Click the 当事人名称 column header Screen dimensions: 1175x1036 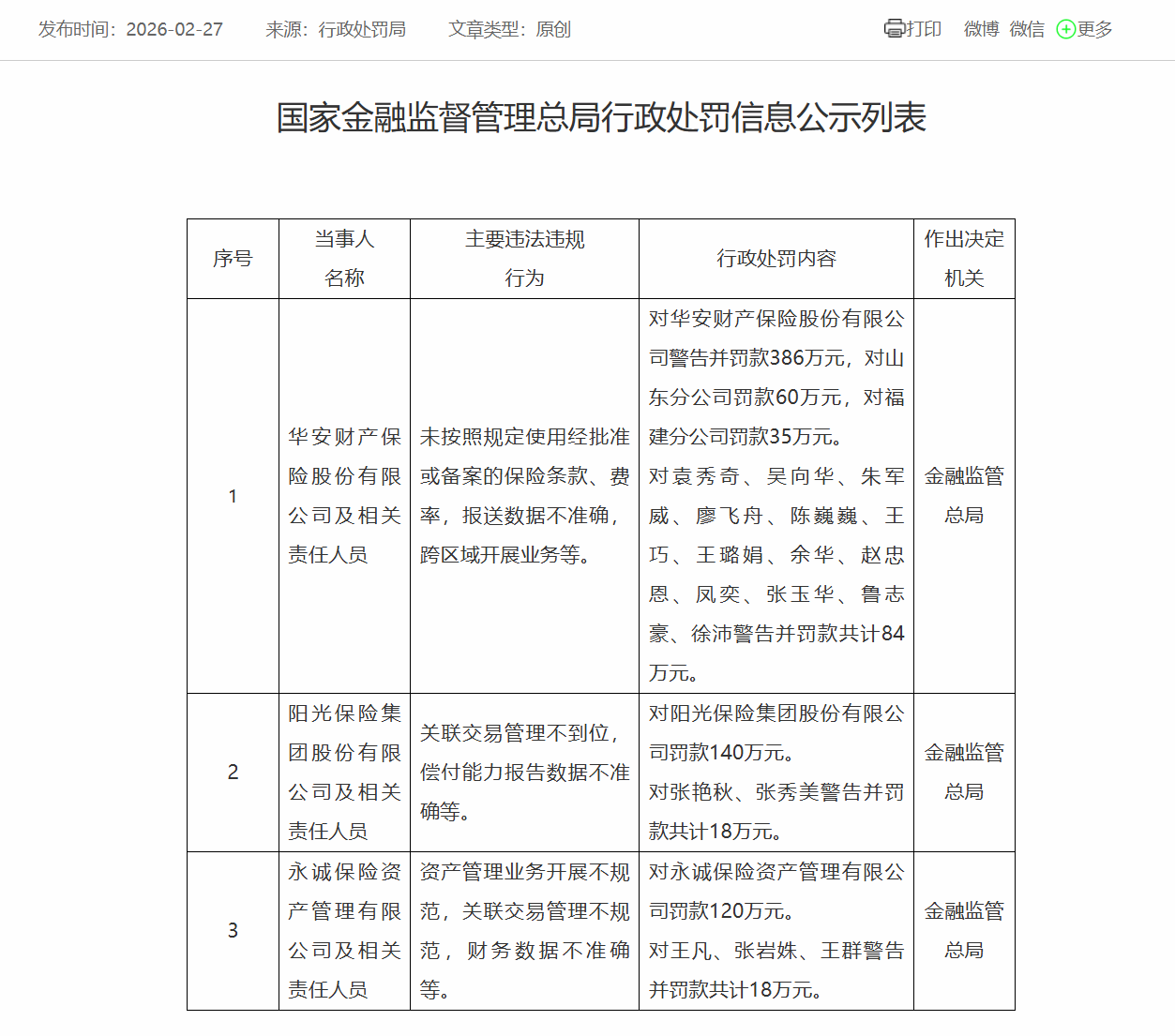click(344, 259)
